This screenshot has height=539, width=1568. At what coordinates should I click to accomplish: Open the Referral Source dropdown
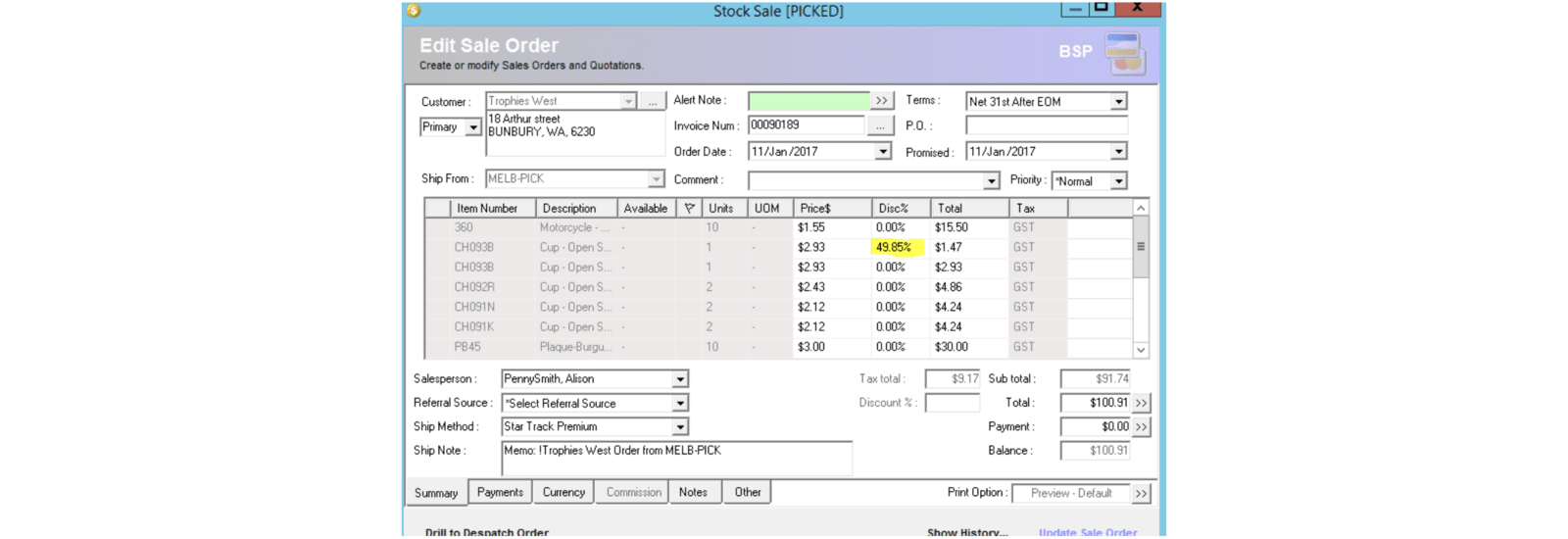680,404
